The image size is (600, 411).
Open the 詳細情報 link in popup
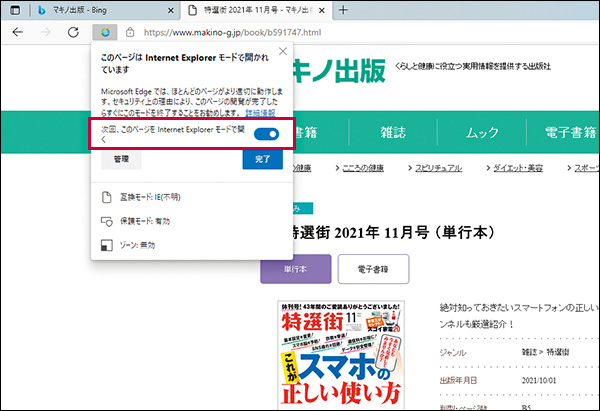click(260, 113)
